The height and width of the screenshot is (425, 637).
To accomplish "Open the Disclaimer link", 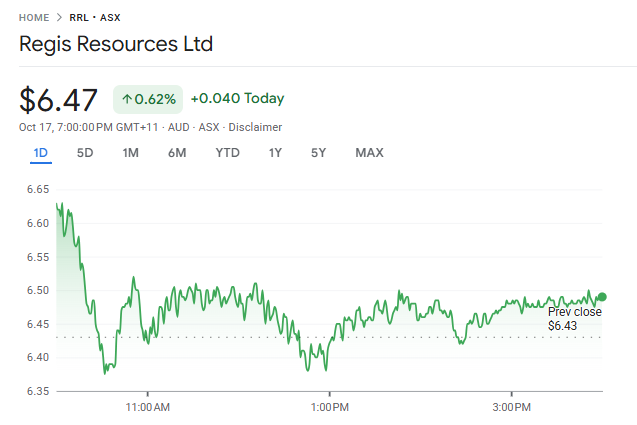I will click(x=257, y=127).
